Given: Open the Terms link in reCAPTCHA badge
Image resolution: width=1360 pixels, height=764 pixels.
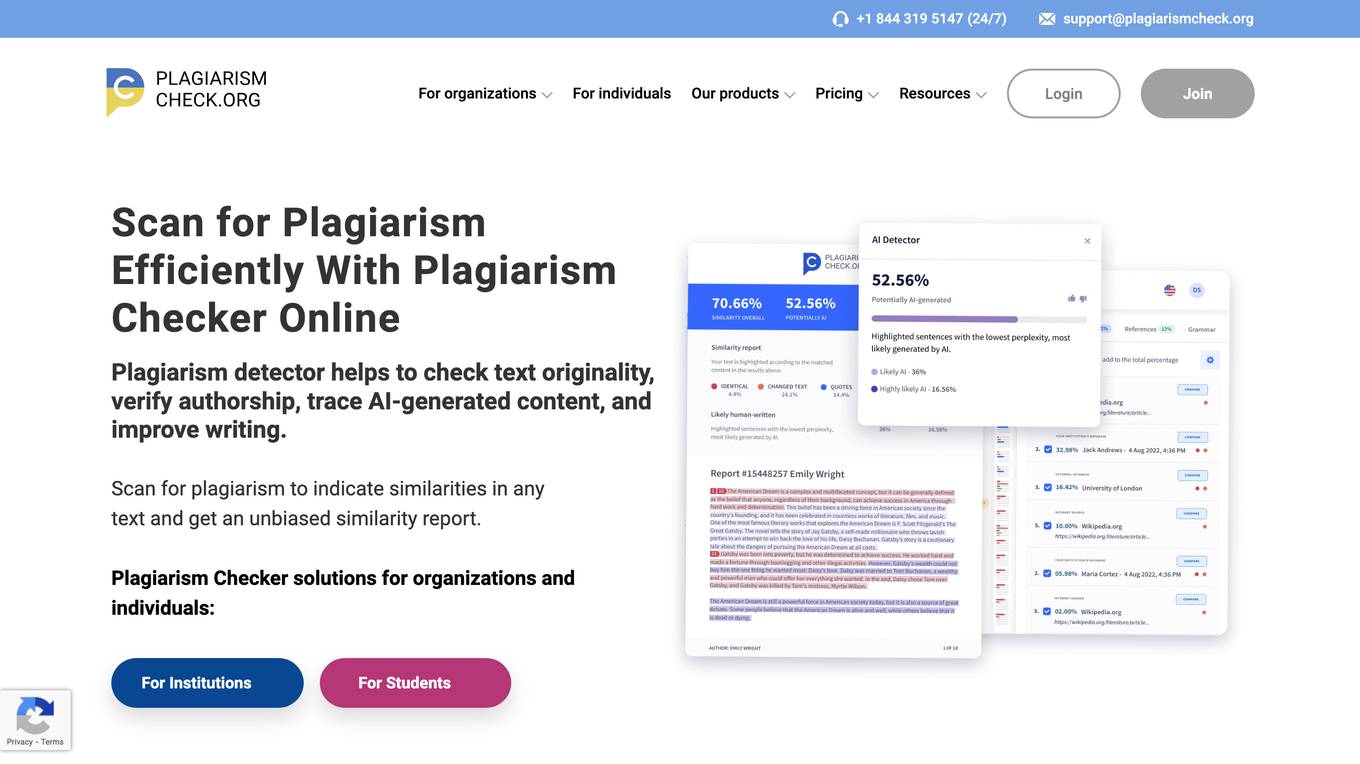Looking at the screenshot, I should 53,742.
